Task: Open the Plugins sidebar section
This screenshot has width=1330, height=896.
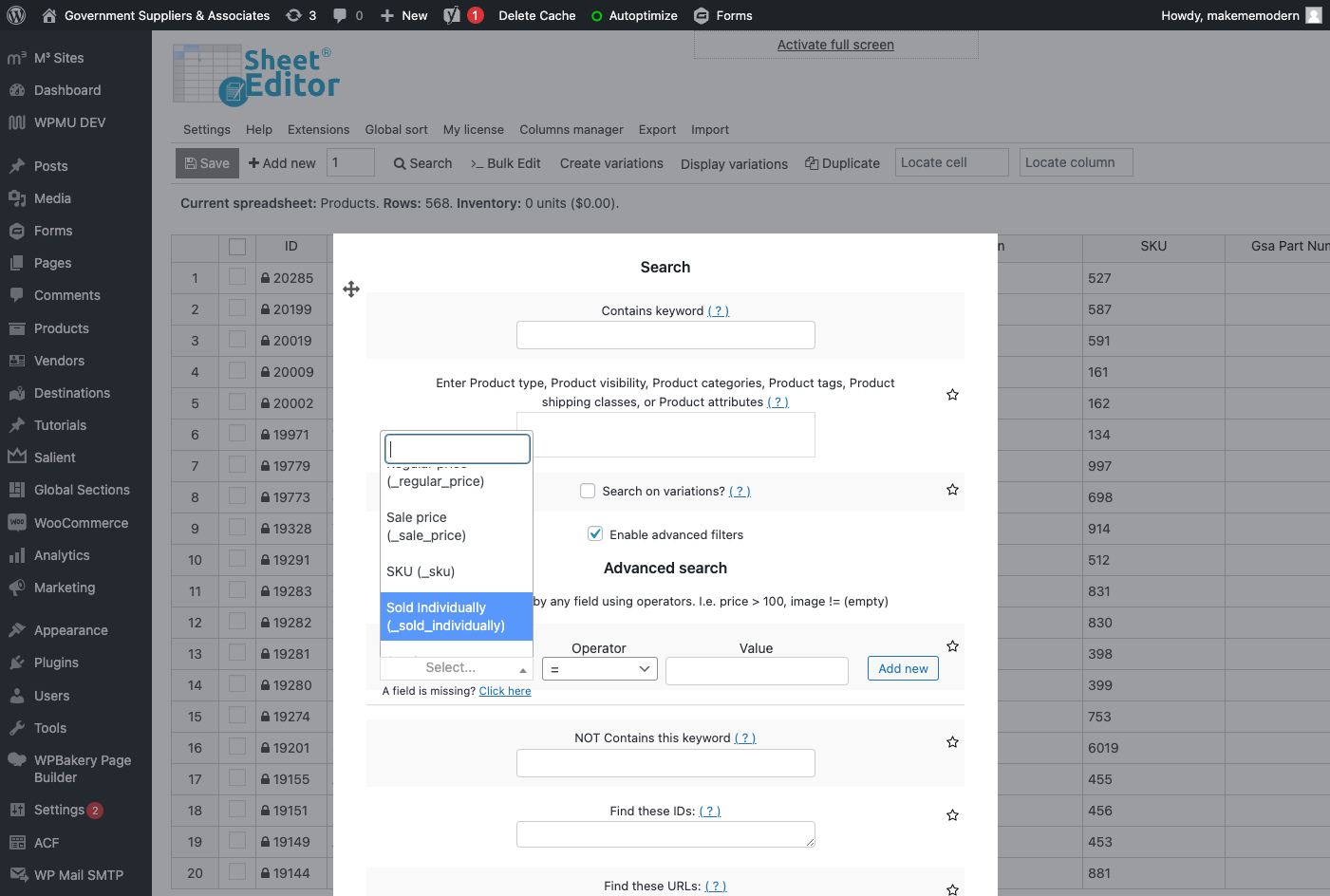Action: click(x=56, y=663)
